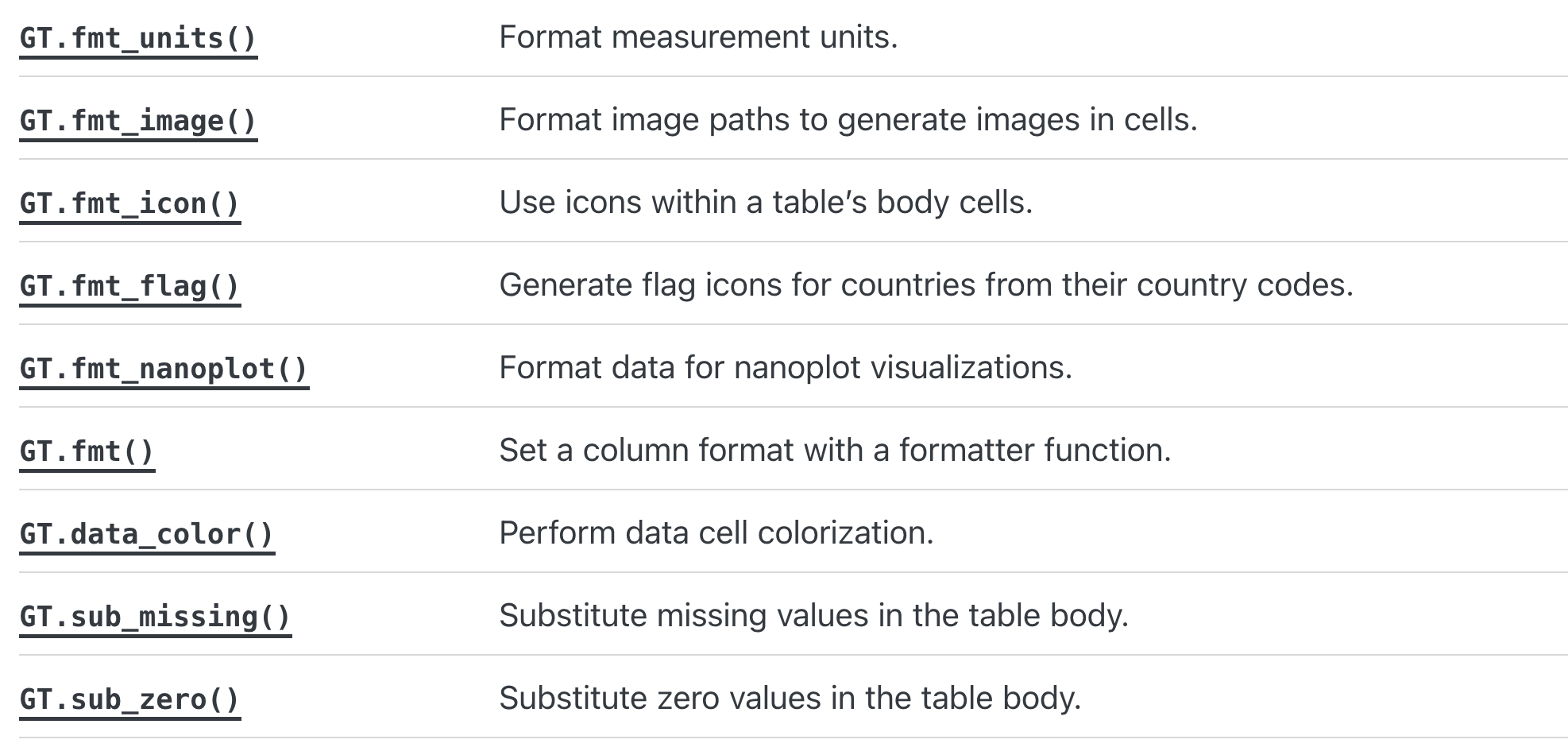Click the GT.fmt_image() link
The width and height of the screenshot is (1568, 755).
pyautogui.click(x=138, y=121)
